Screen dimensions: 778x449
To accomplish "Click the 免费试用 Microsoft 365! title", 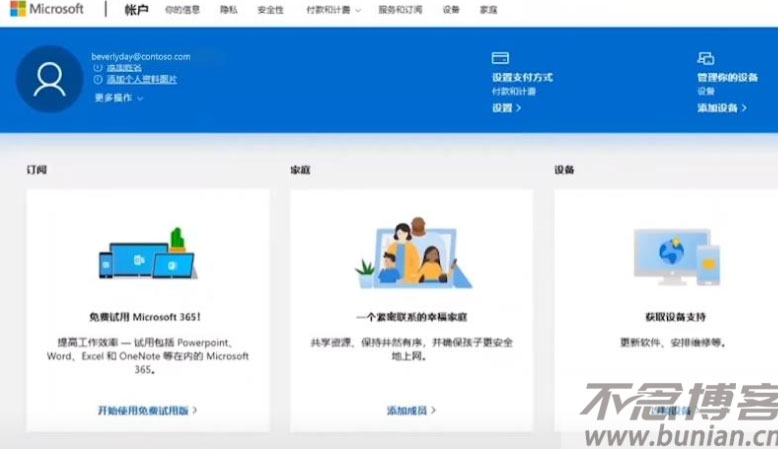I will coord(145,317).
